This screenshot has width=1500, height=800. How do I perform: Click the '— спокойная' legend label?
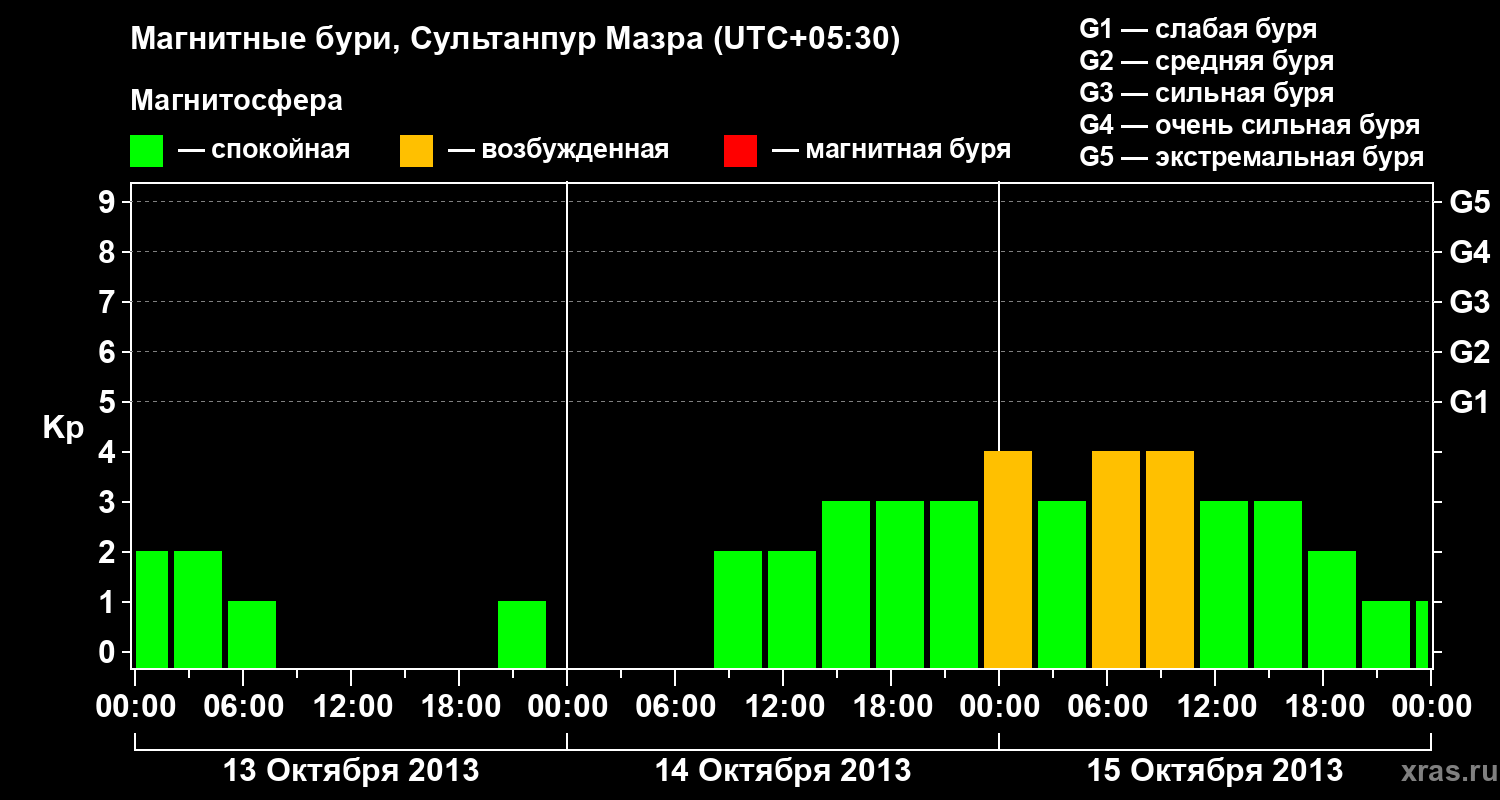pos(264,151)
